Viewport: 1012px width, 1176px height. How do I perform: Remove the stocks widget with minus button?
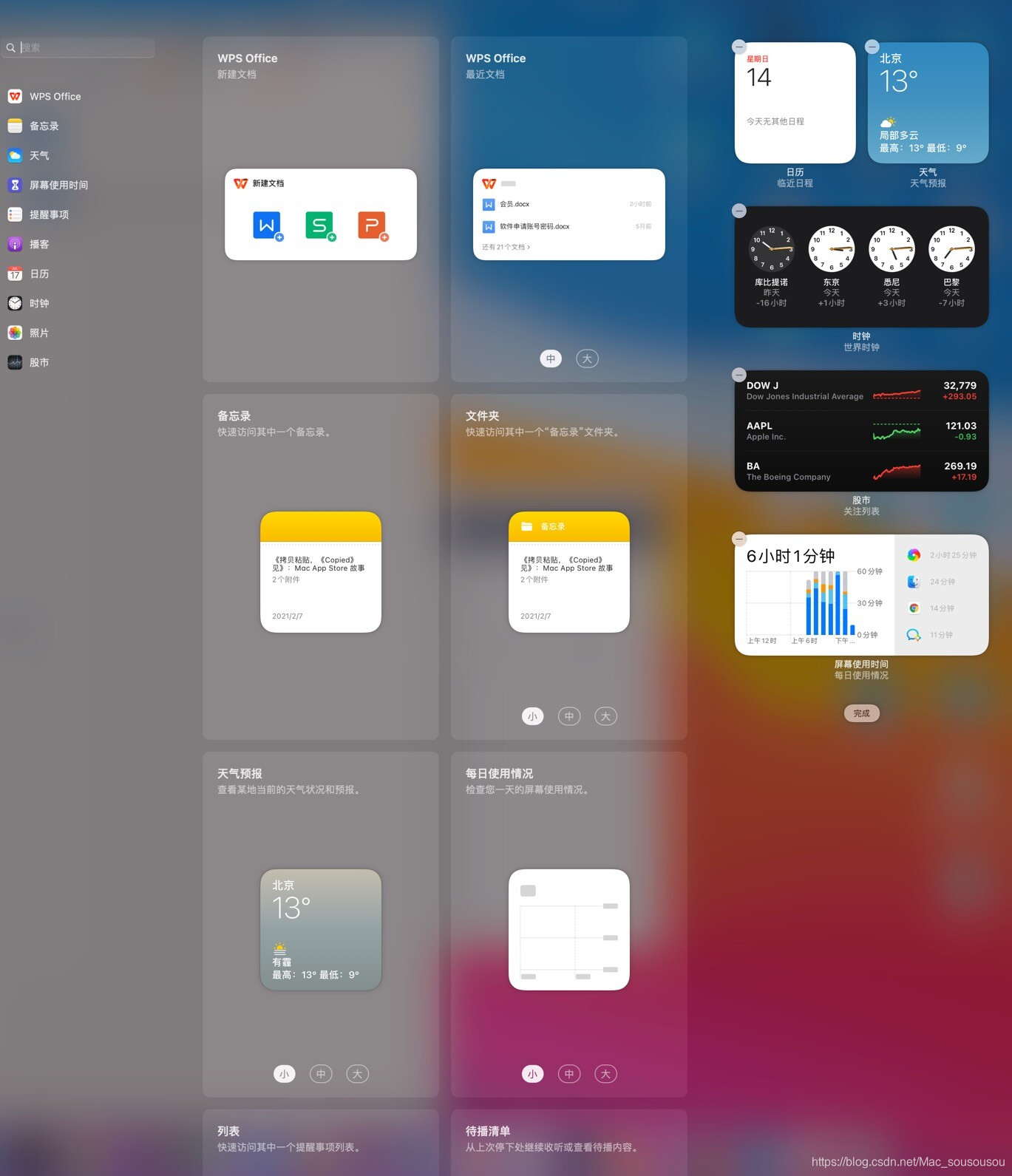739,375
